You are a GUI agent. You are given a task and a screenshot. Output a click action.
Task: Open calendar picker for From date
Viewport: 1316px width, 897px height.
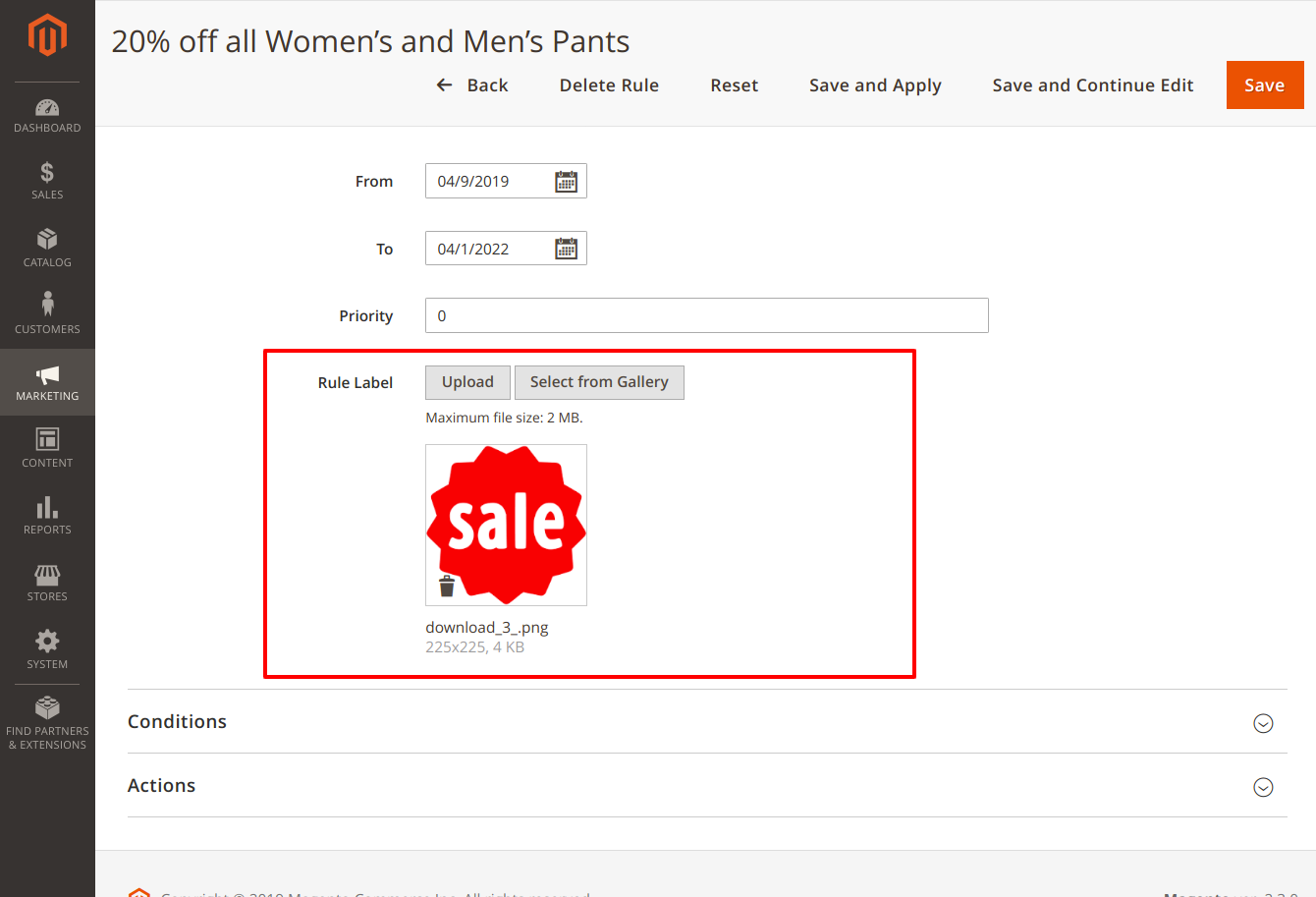pos(567,182)
